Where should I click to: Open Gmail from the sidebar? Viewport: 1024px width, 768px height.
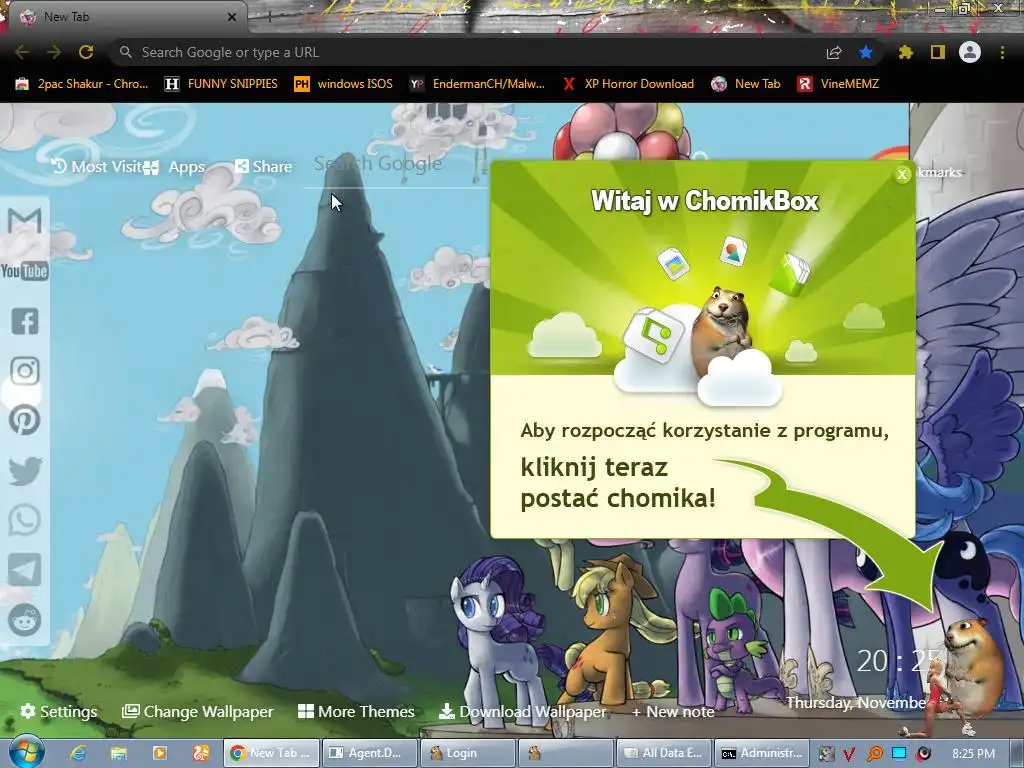tap(24, 221)
